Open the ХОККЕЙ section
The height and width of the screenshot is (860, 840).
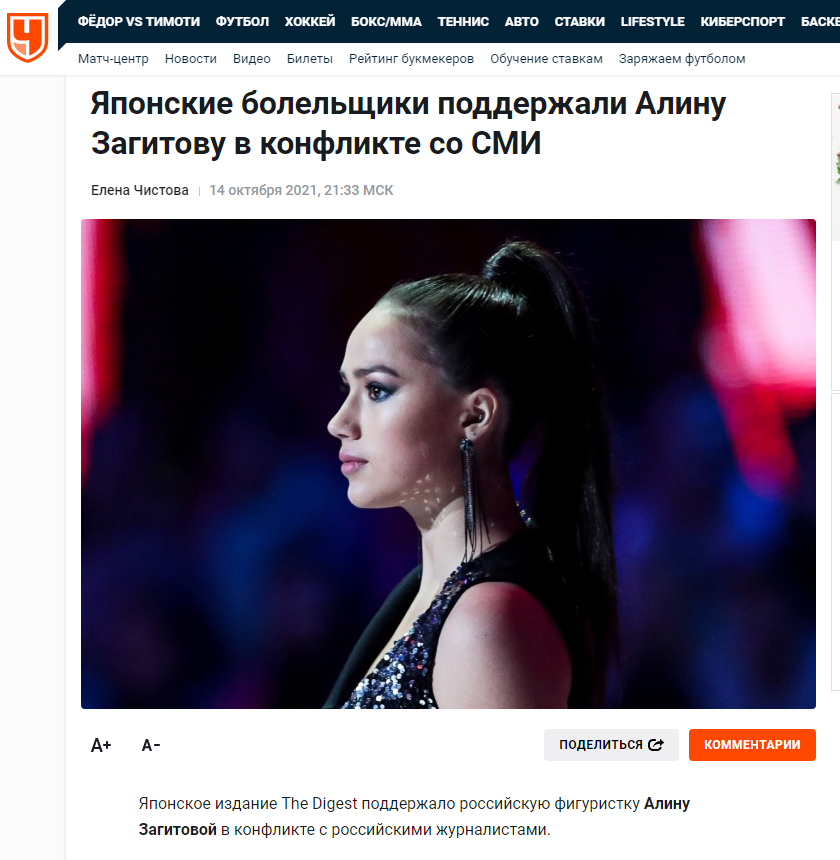click(x=310, y=21)
